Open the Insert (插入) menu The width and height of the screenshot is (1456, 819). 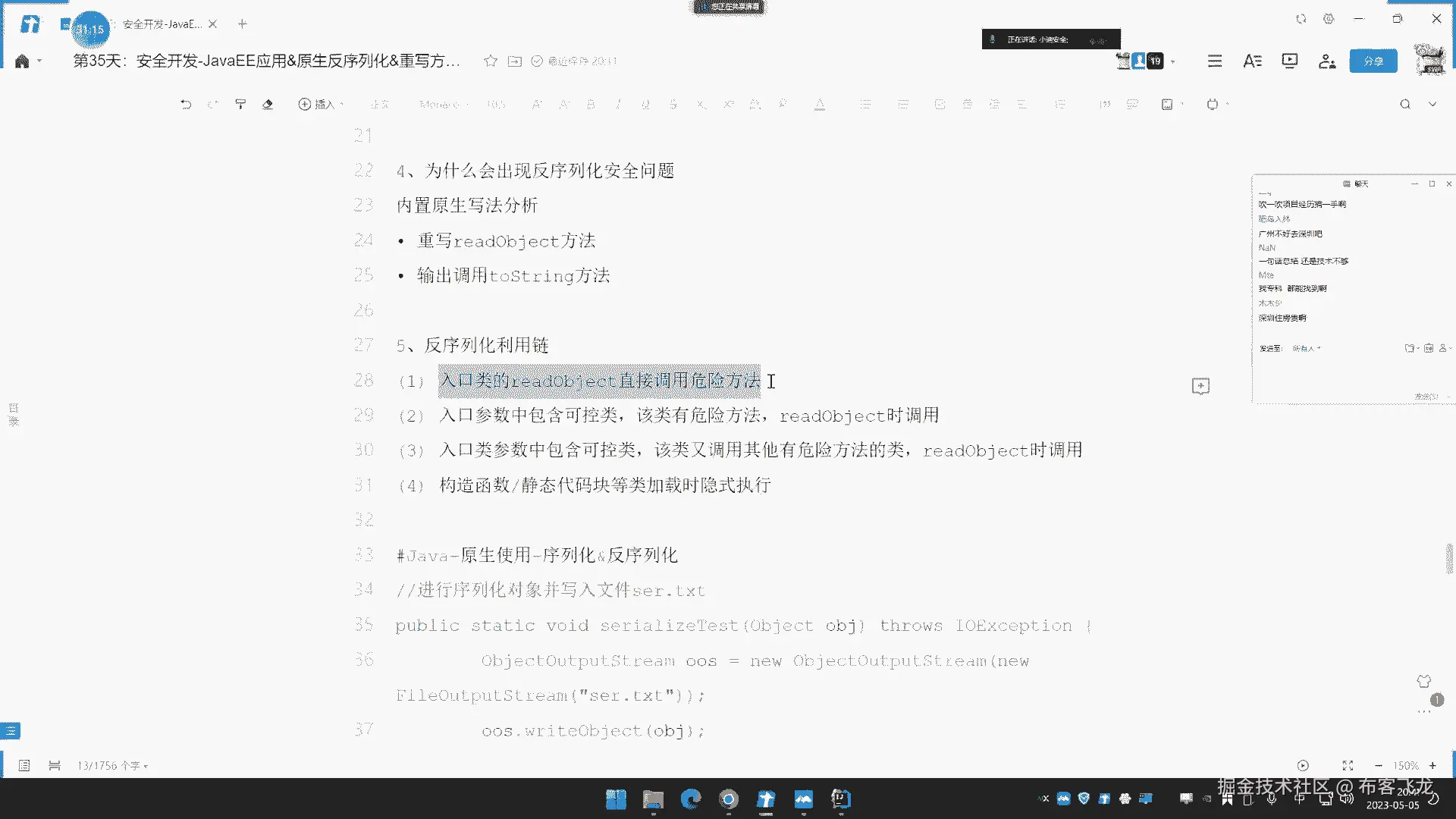pyautogui.click(x=320, y=105)
